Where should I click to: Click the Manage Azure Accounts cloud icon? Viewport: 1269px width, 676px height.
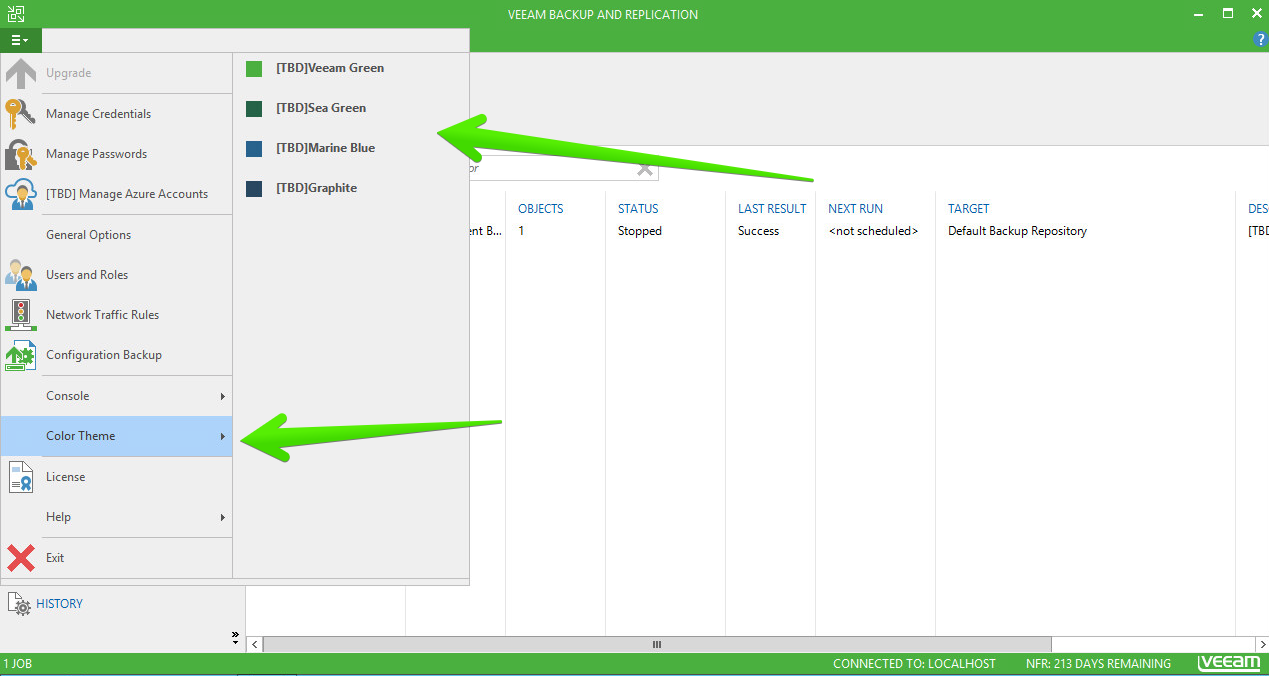point(21,194)
